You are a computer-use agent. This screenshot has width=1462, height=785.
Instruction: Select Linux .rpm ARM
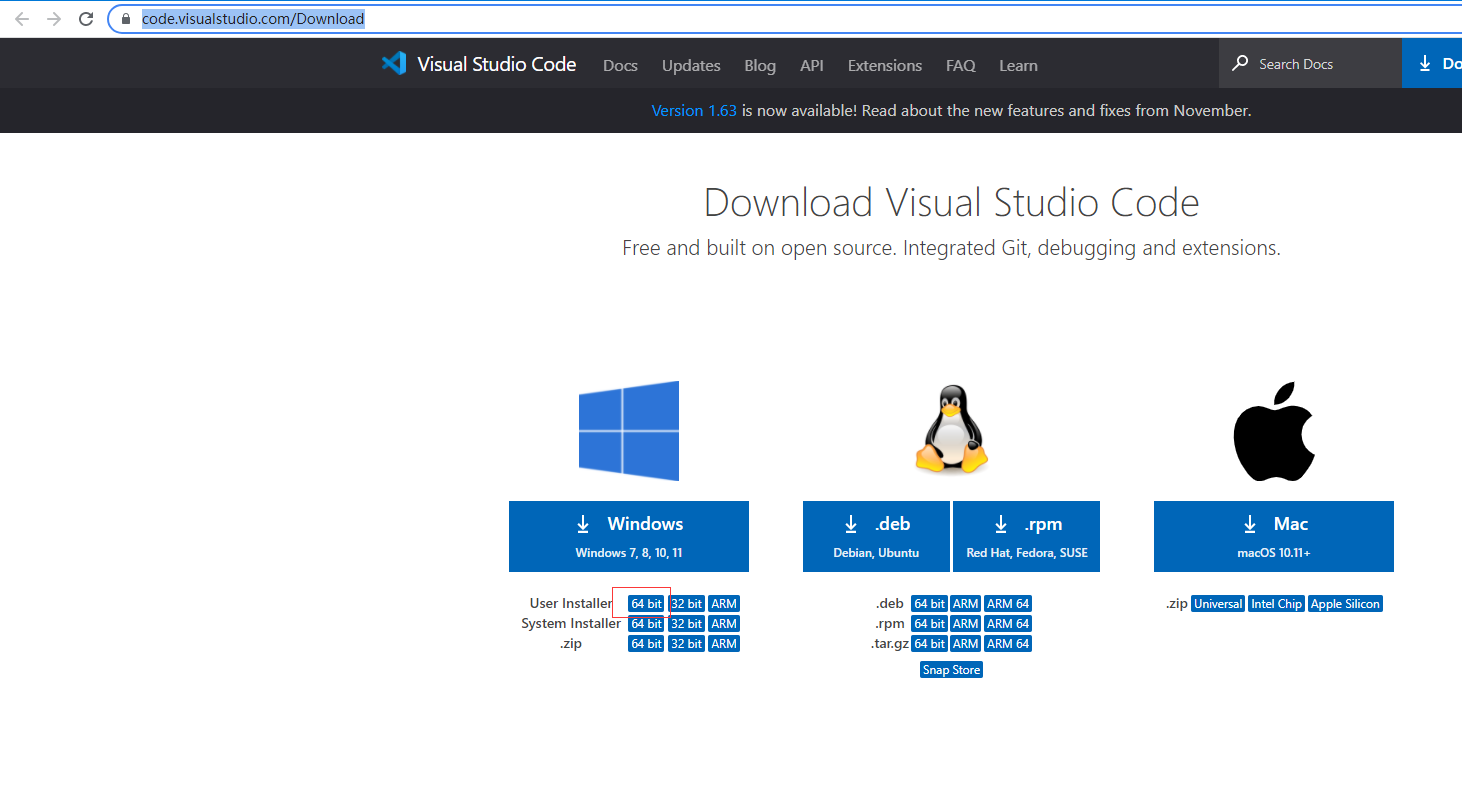[x=966, y=624]
